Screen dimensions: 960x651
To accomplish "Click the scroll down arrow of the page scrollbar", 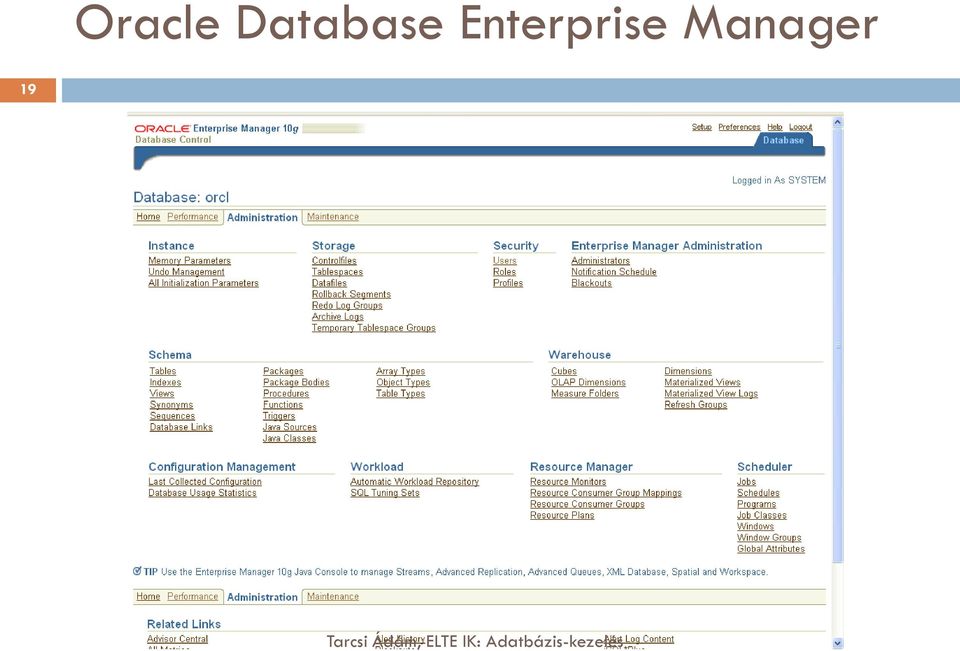I will 838,643.
